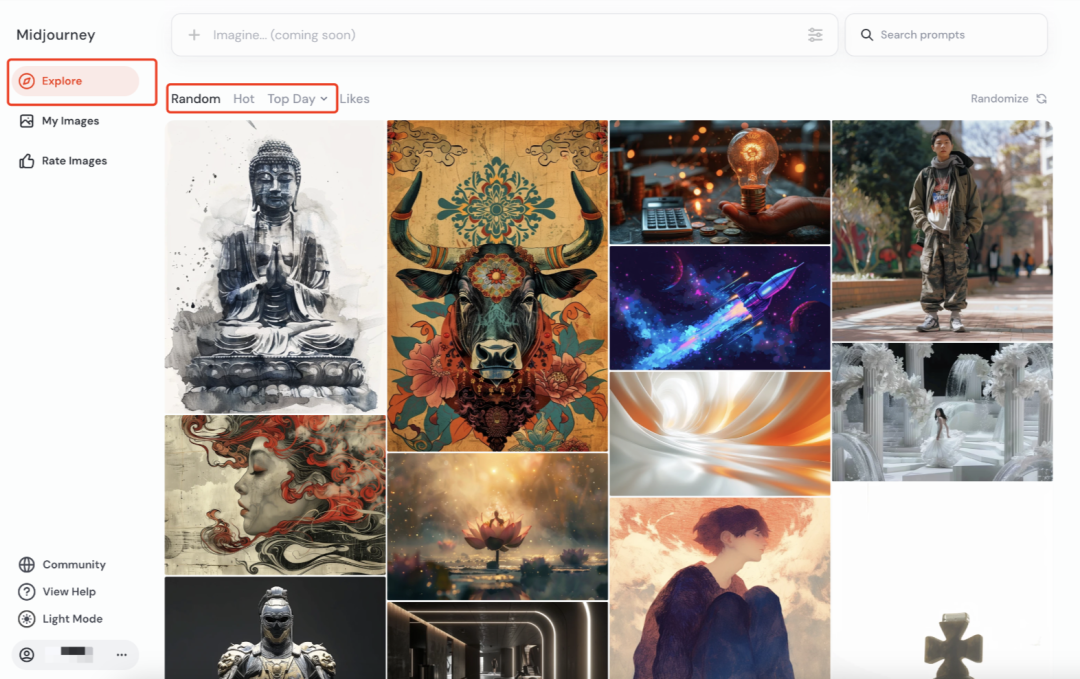Open account options three-dot menu
This screenshot has height=679, width=1080.
121,655
